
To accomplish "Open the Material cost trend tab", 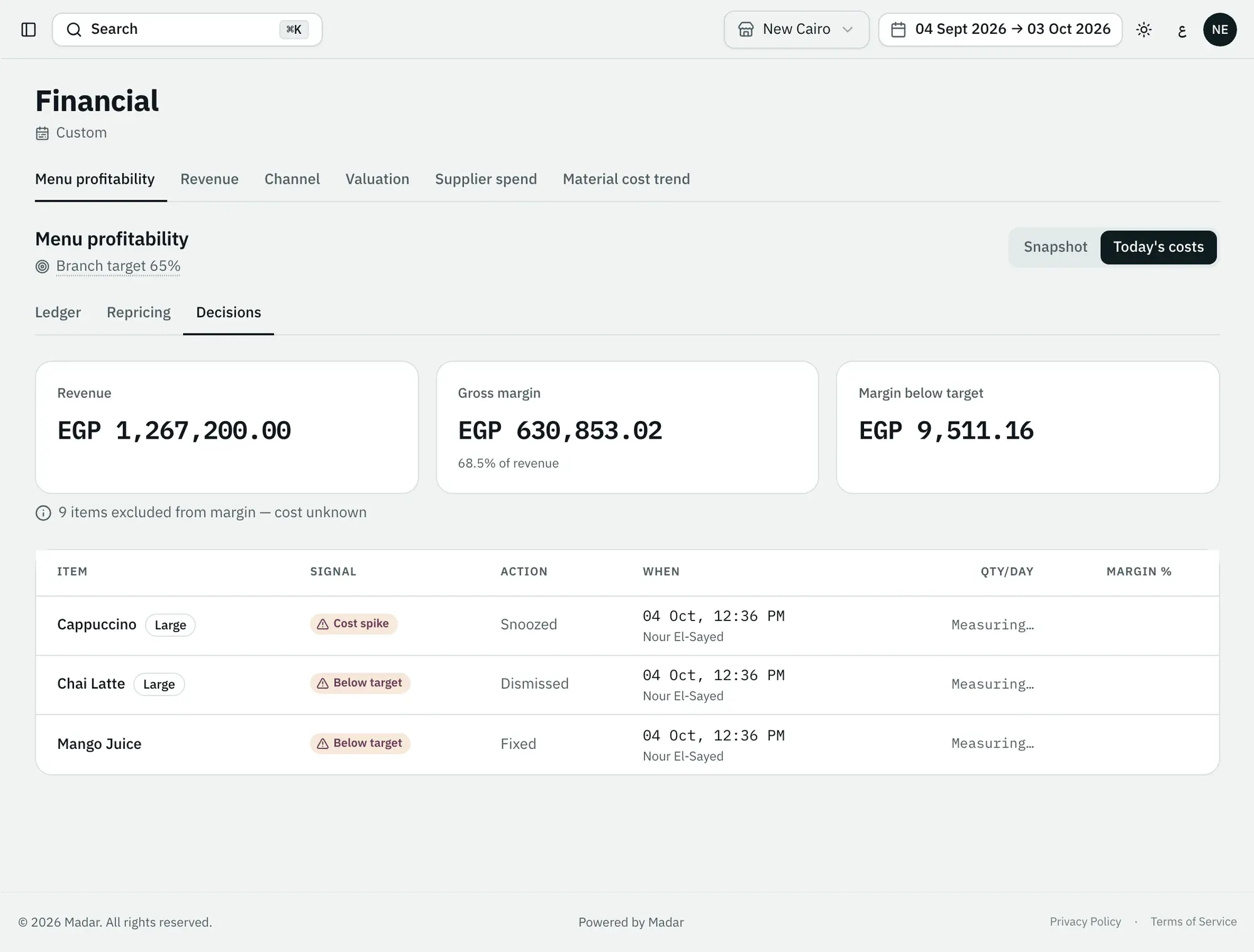I will 626,179.
